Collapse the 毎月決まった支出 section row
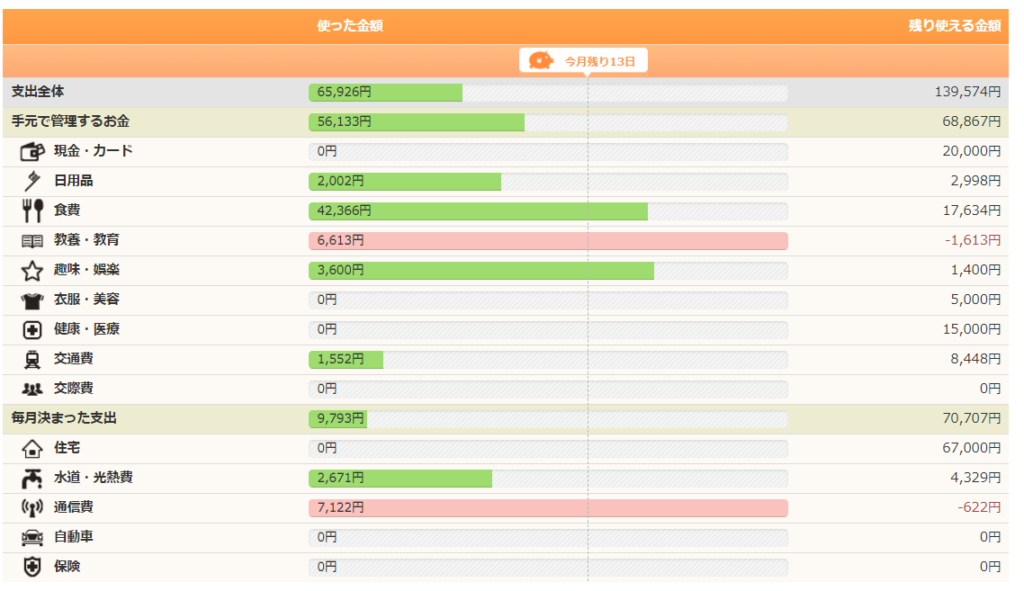Viewport: 1024px width, 591px height. [505, 419]
